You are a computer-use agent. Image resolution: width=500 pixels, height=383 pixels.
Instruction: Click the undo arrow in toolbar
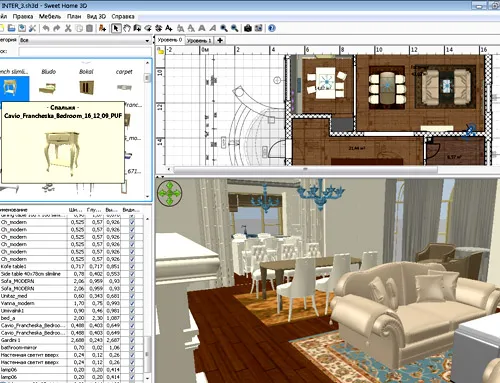(x=46, y=28)
